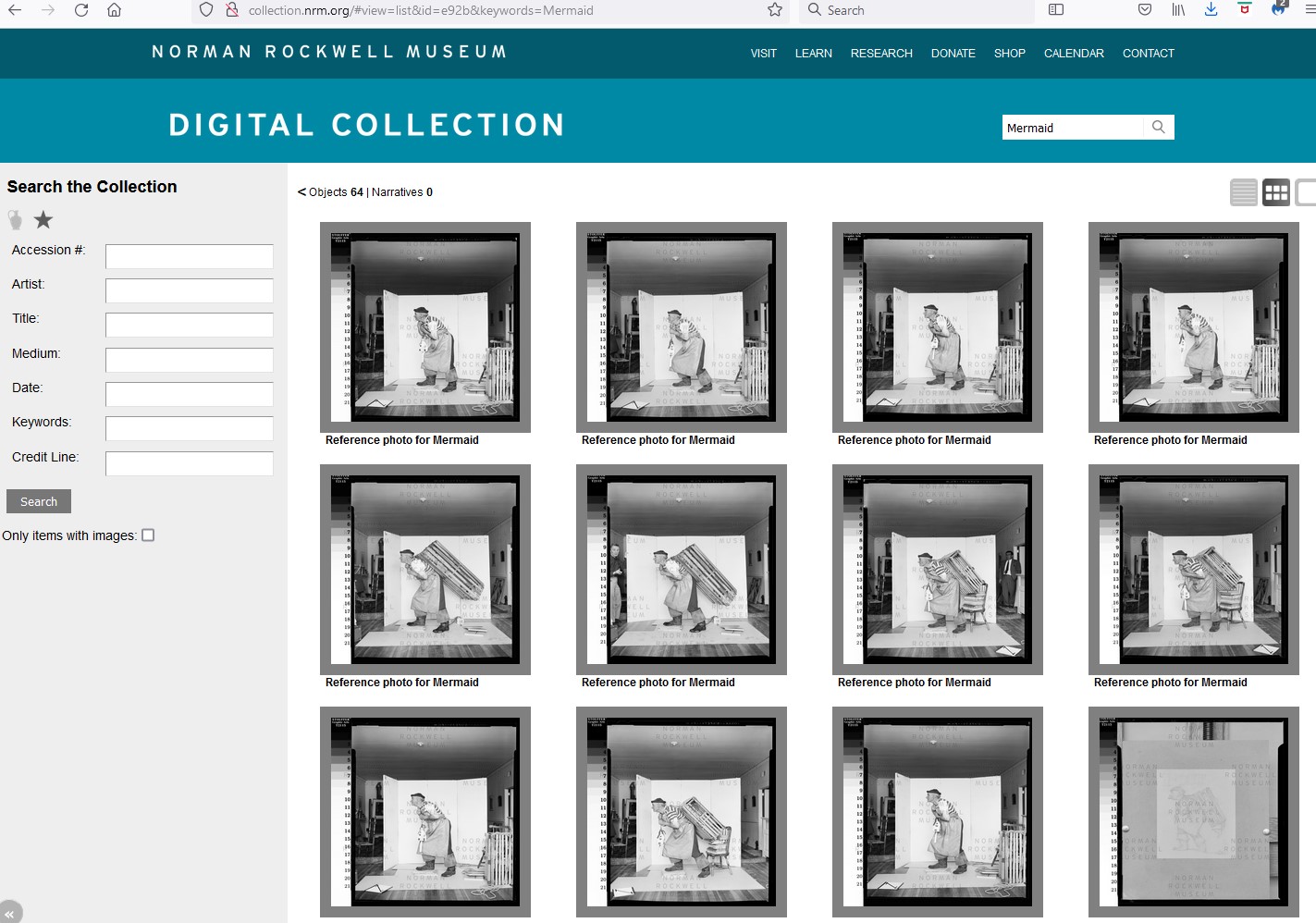Switch to grid thumbnail view
1316x923 pixels.
pyautogui.click(x=1276, y=192)
